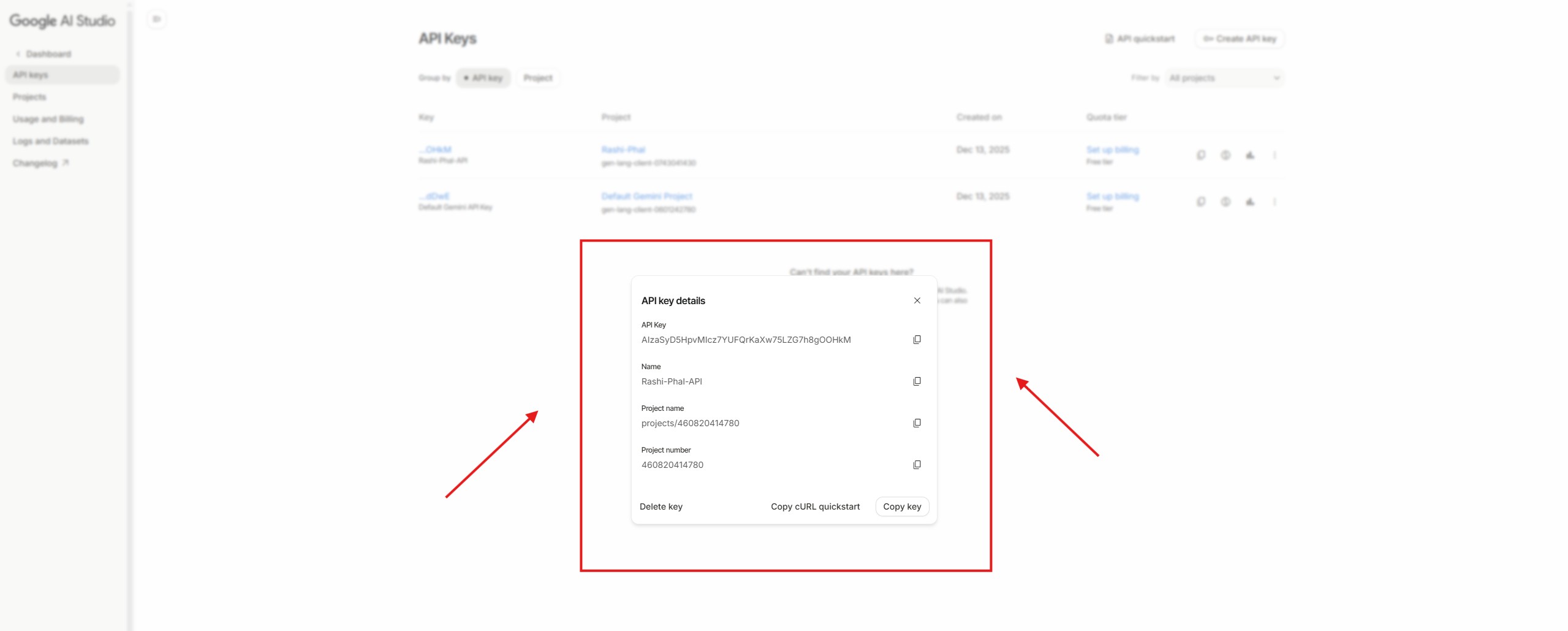This screenshot has height=631, width=1568.
Task: Open Logs and Datasets page
Action: 50,141
